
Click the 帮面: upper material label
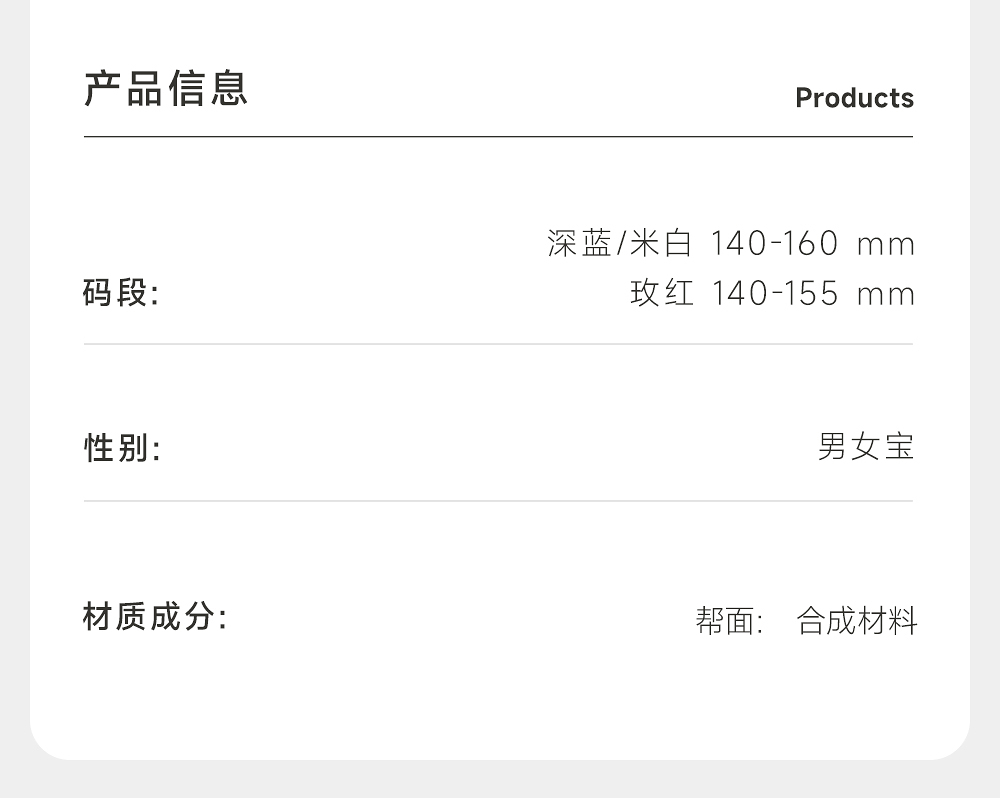tap(729, 621)
